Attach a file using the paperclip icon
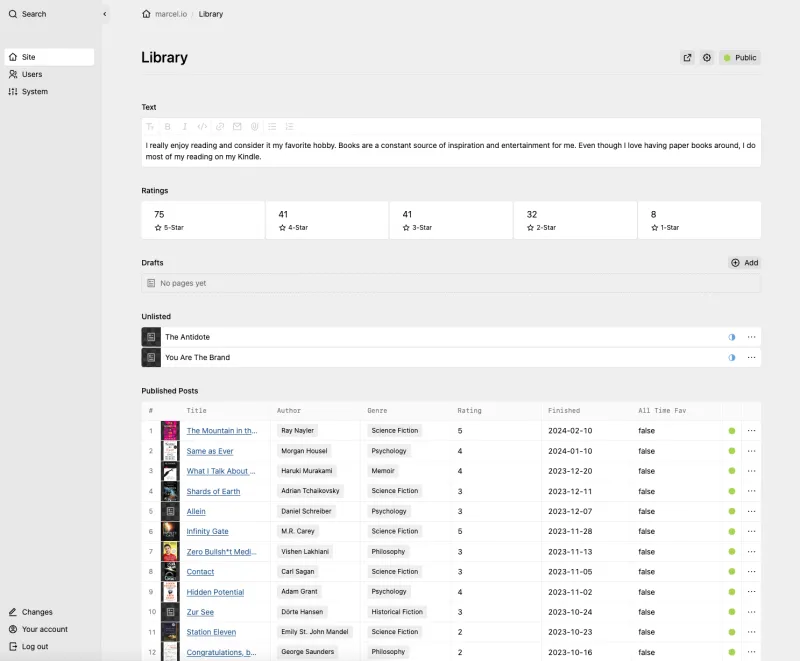The width and height of the screenshot is (800, 661). click(254, 127)
